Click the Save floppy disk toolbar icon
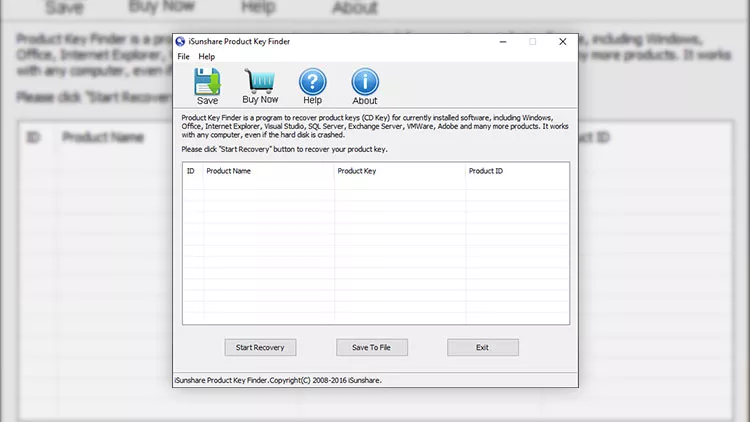 click(207, 81)
